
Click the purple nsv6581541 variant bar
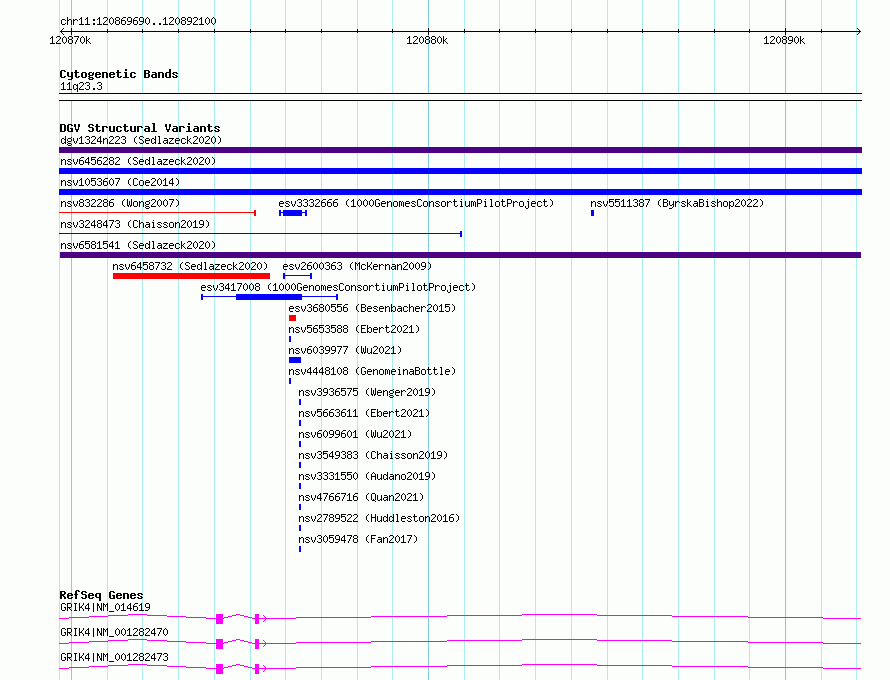pyautogui.click(x=460, y=255)
